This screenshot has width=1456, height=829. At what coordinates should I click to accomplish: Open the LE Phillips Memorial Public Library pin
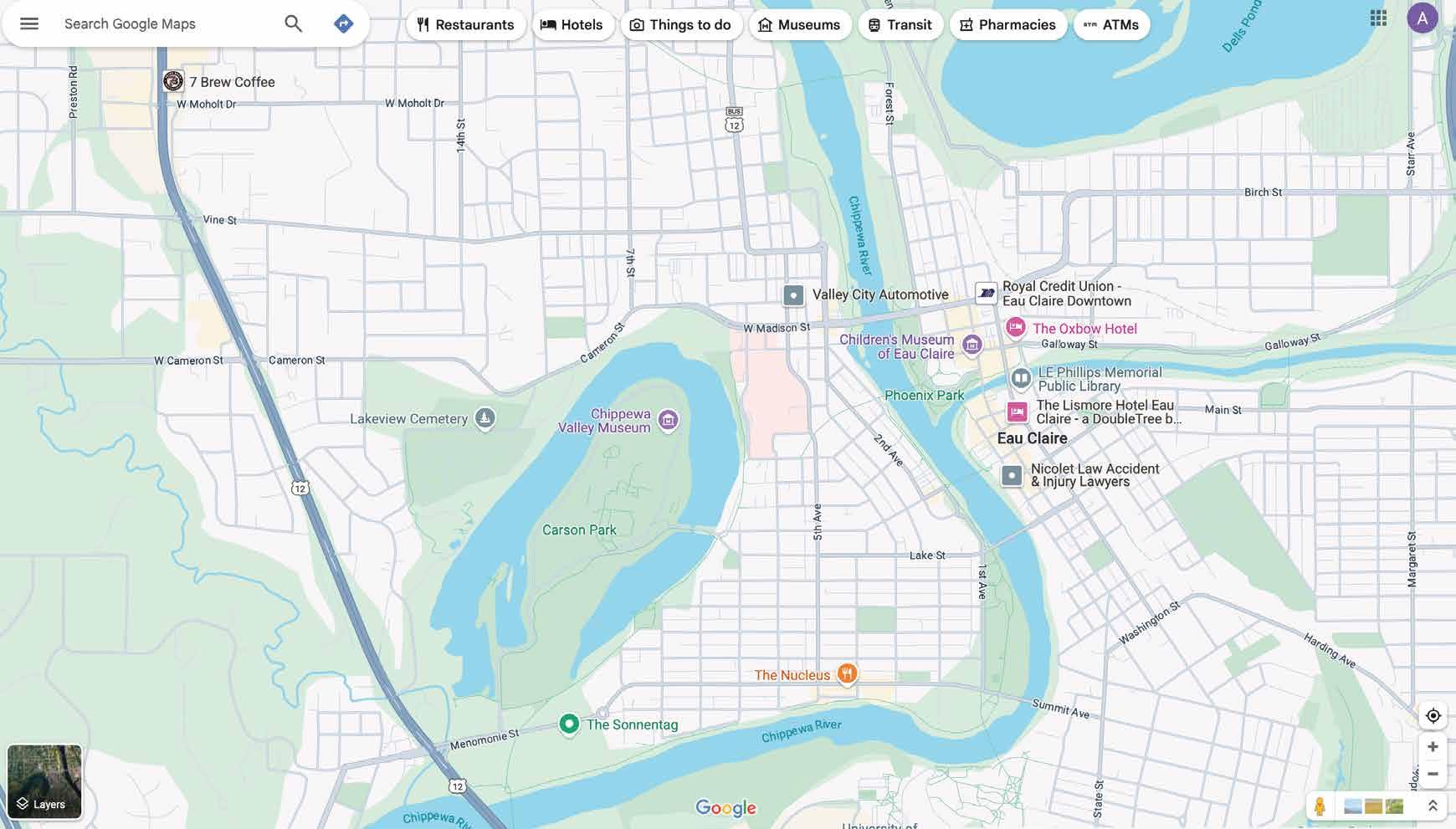pyautogui.click(x=1021, y=378)
